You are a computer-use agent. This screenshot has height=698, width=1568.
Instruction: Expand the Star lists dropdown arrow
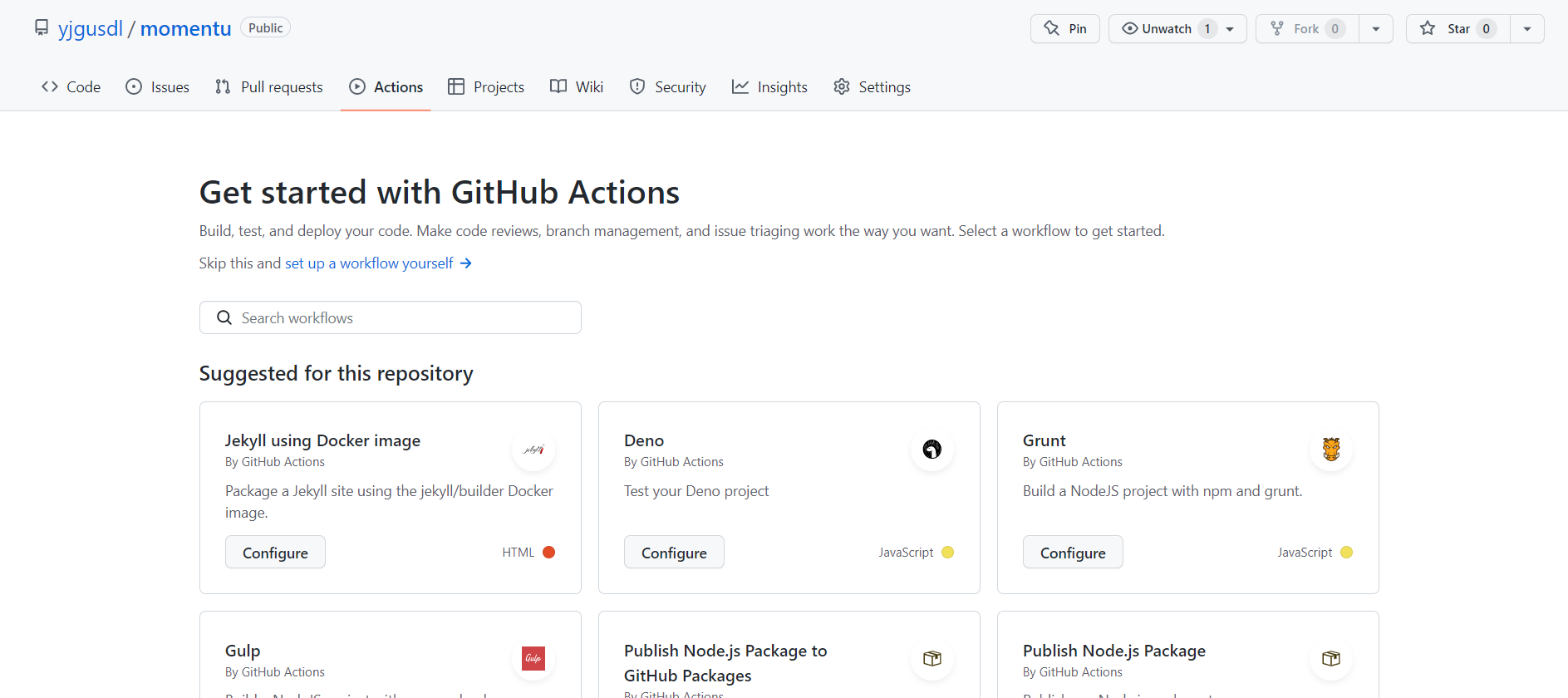(1527, 28)
